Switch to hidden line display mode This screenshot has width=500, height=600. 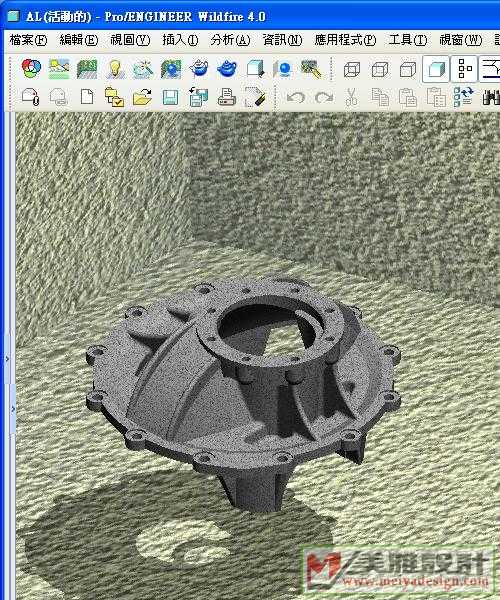click(380, 70)
